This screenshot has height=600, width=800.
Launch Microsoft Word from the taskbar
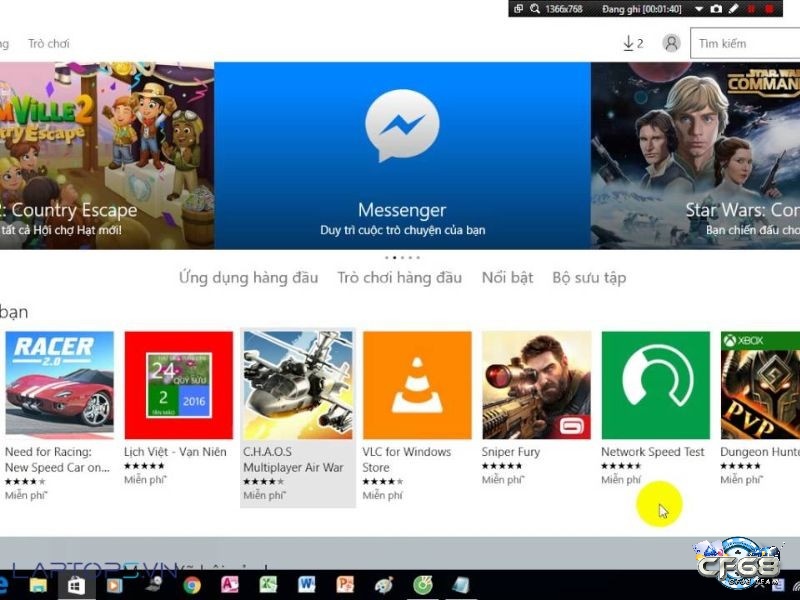(x=307, y=585)
